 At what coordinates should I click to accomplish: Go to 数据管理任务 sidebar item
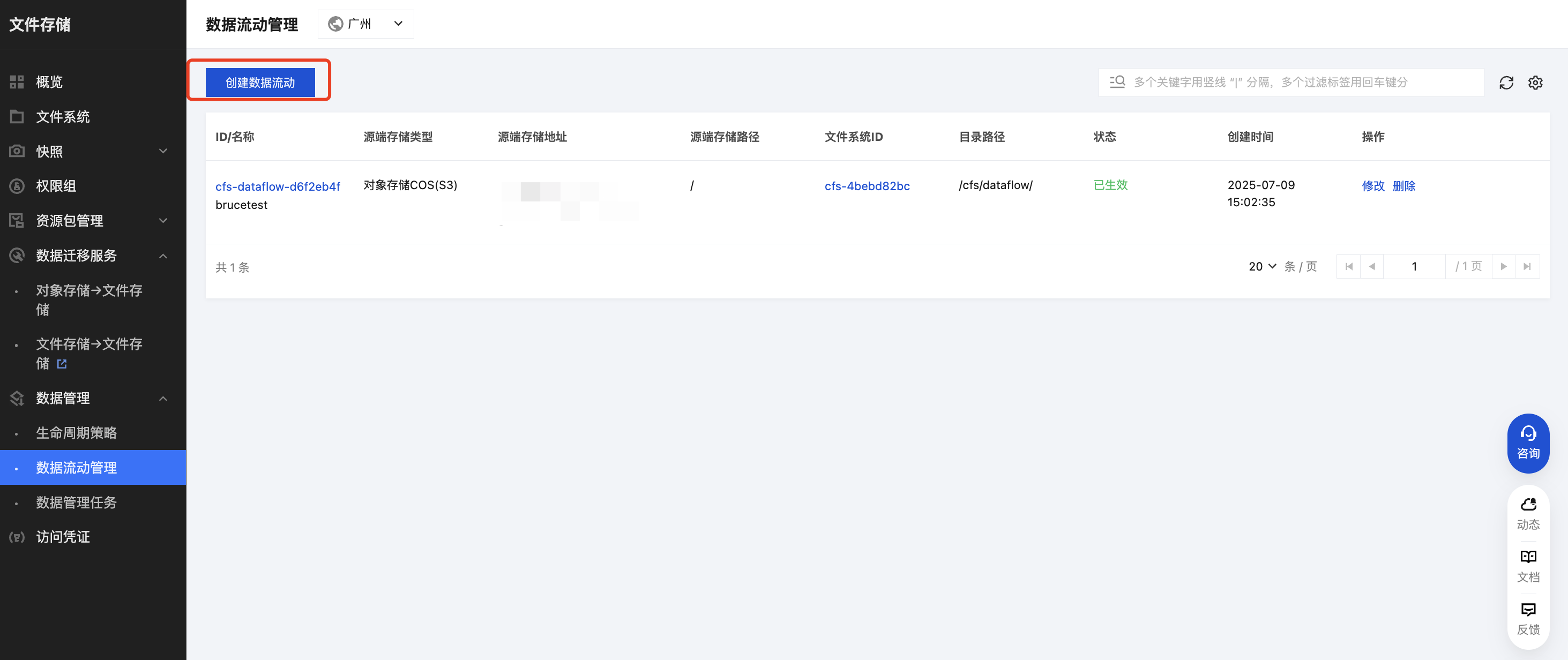(x=76, y=502)
